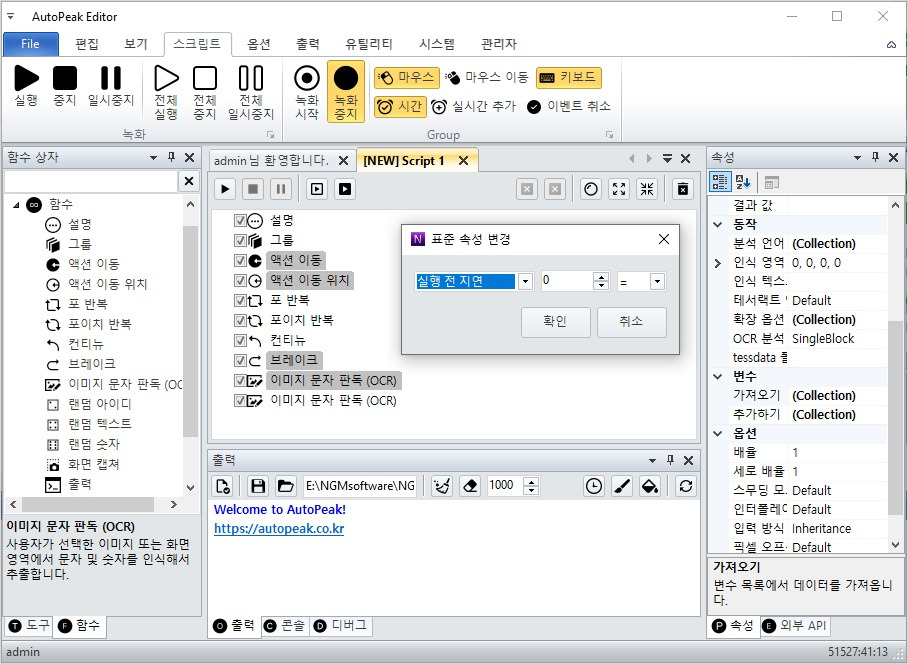This screenshot has height=664, width=908.
Task: Switch to the 옵션 ribbon tab
Action: tap(259, 44)
